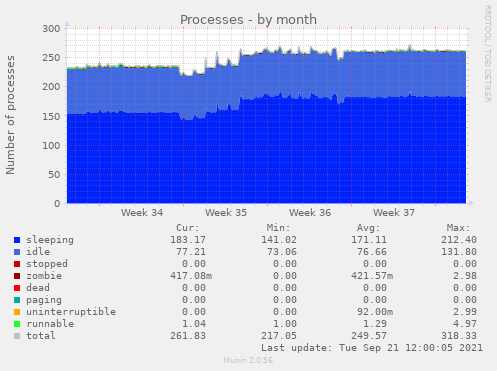Select the 'dead' legend label
The image size is (497, 371).
(38, 288)
